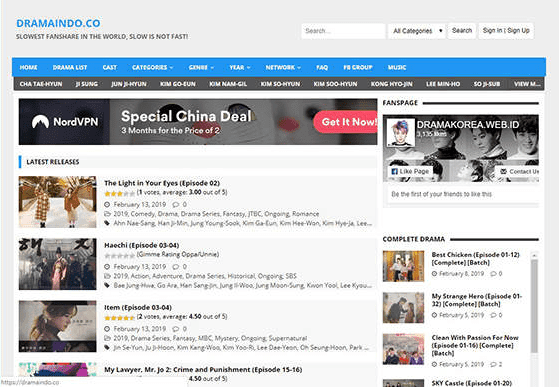Open My Strange Hero complete batch link
559x387 pixels.
477,300
